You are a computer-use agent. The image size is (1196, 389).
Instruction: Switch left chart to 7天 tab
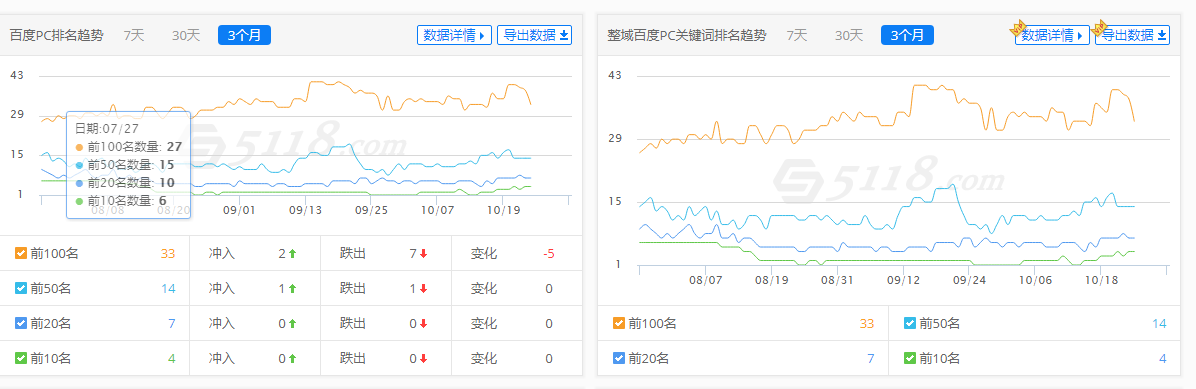(x=134, y=35)
